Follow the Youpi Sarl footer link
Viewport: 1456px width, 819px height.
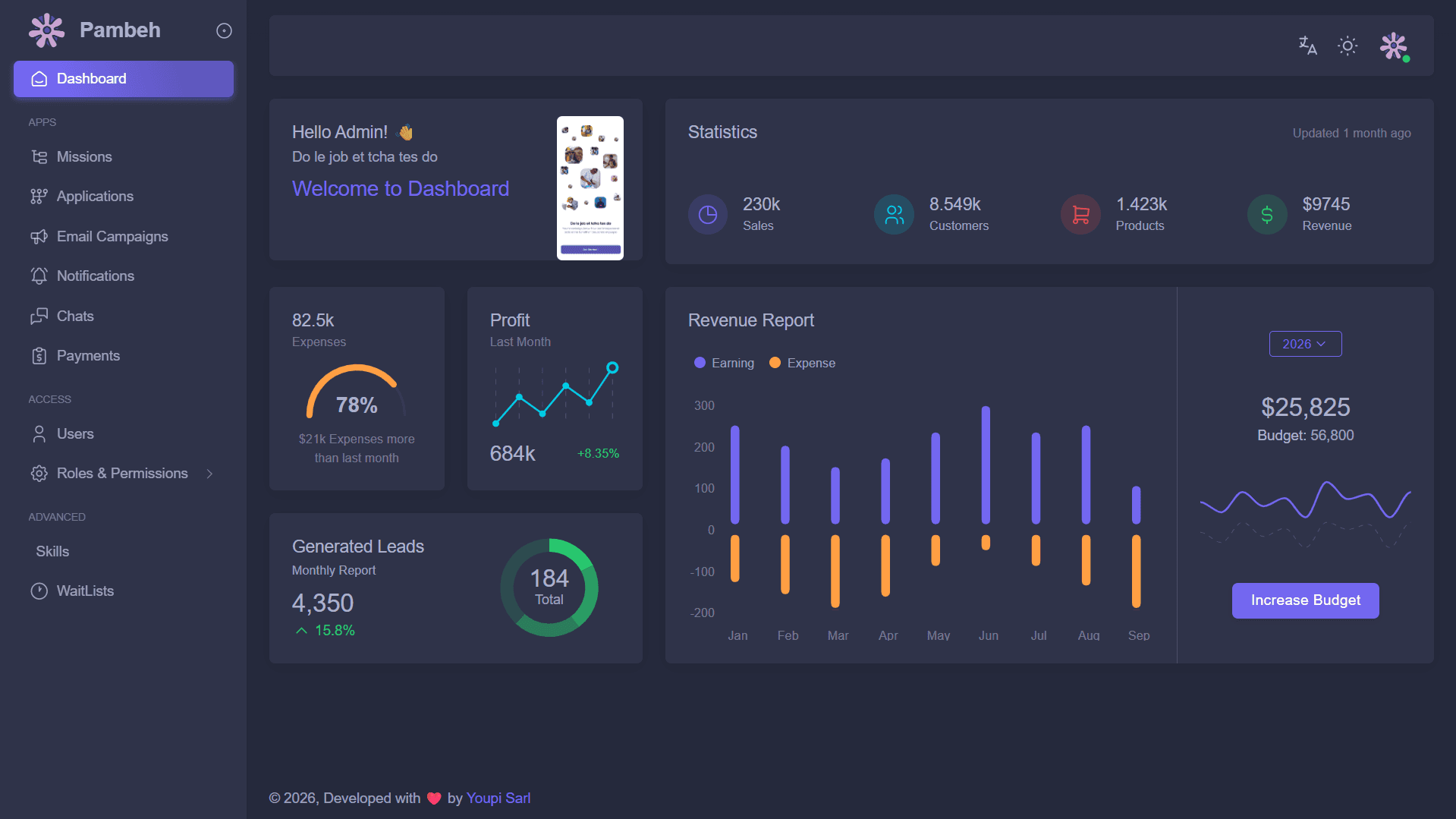(x=498, y=798)
